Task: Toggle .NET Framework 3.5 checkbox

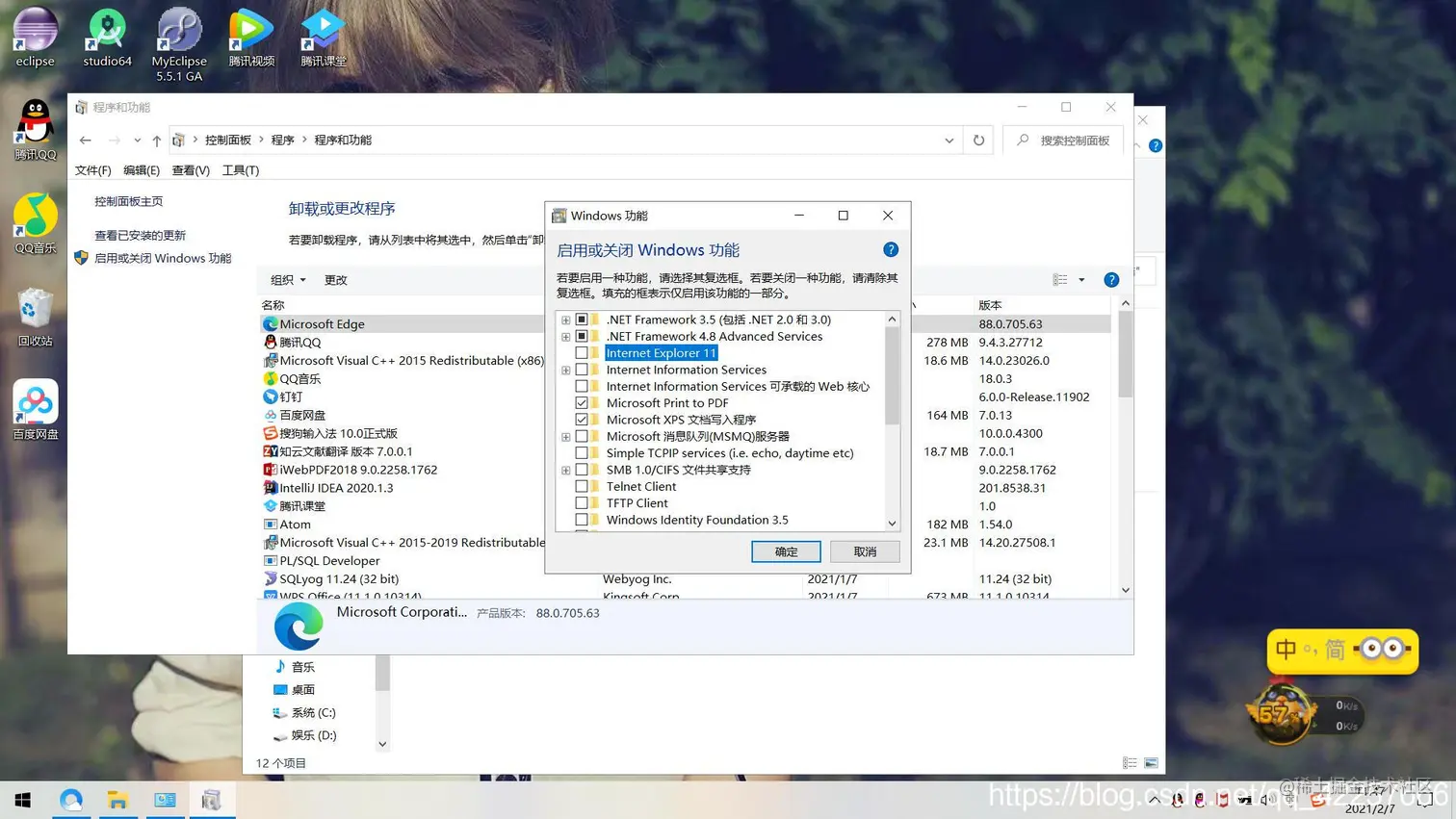Action: coord(582,320)
